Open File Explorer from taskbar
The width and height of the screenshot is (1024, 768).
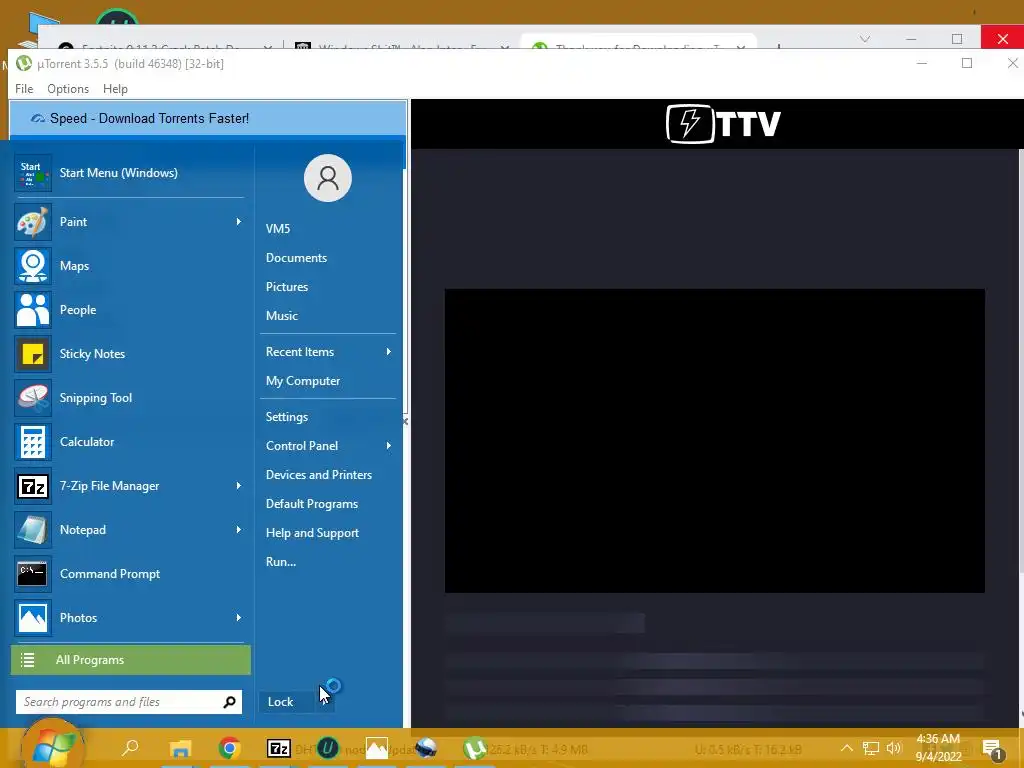tap(180, 748)
